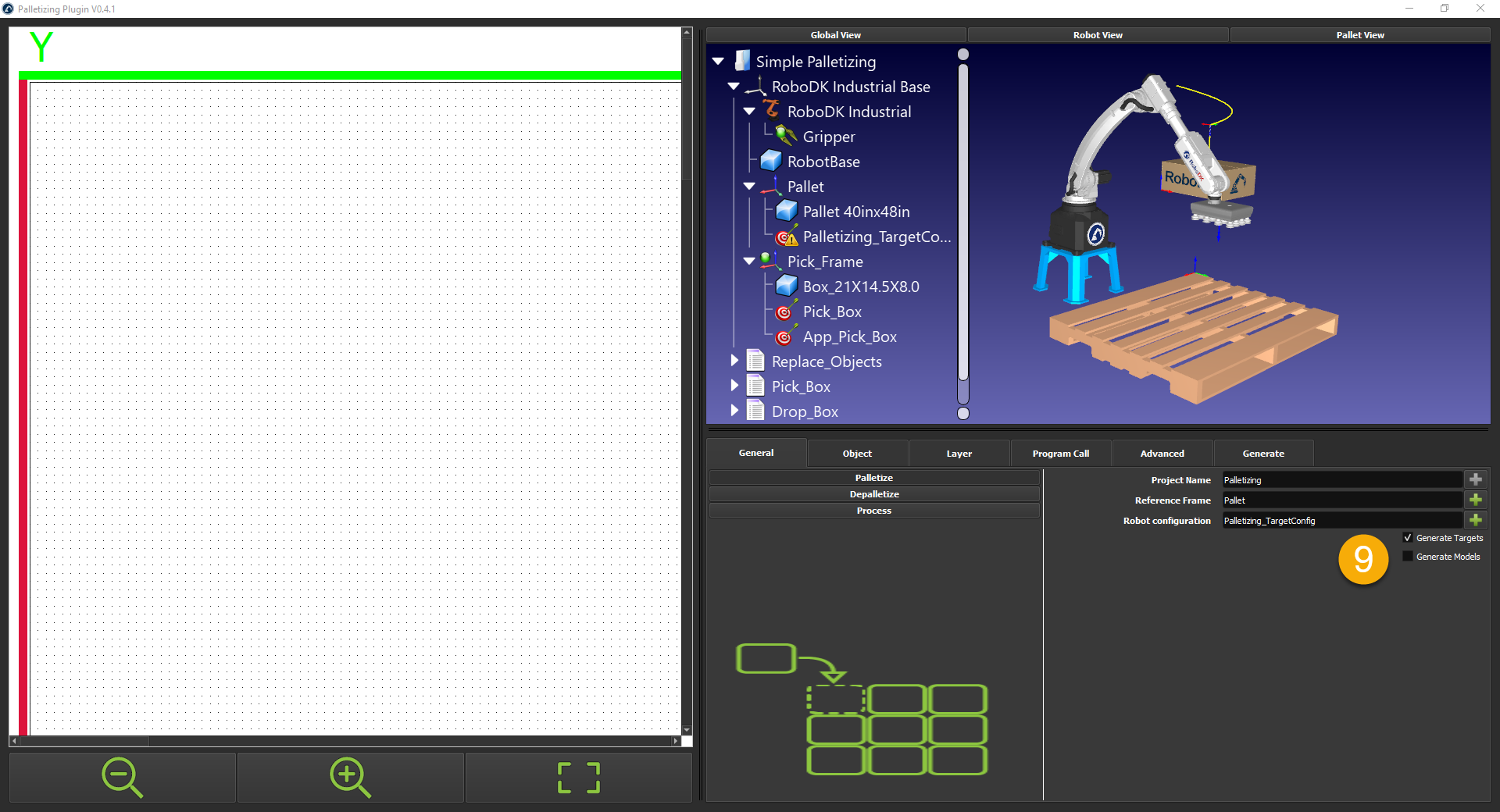1500x812 pixels.
Task: Click the Depalletize button
Action: (x=873, y=494)
